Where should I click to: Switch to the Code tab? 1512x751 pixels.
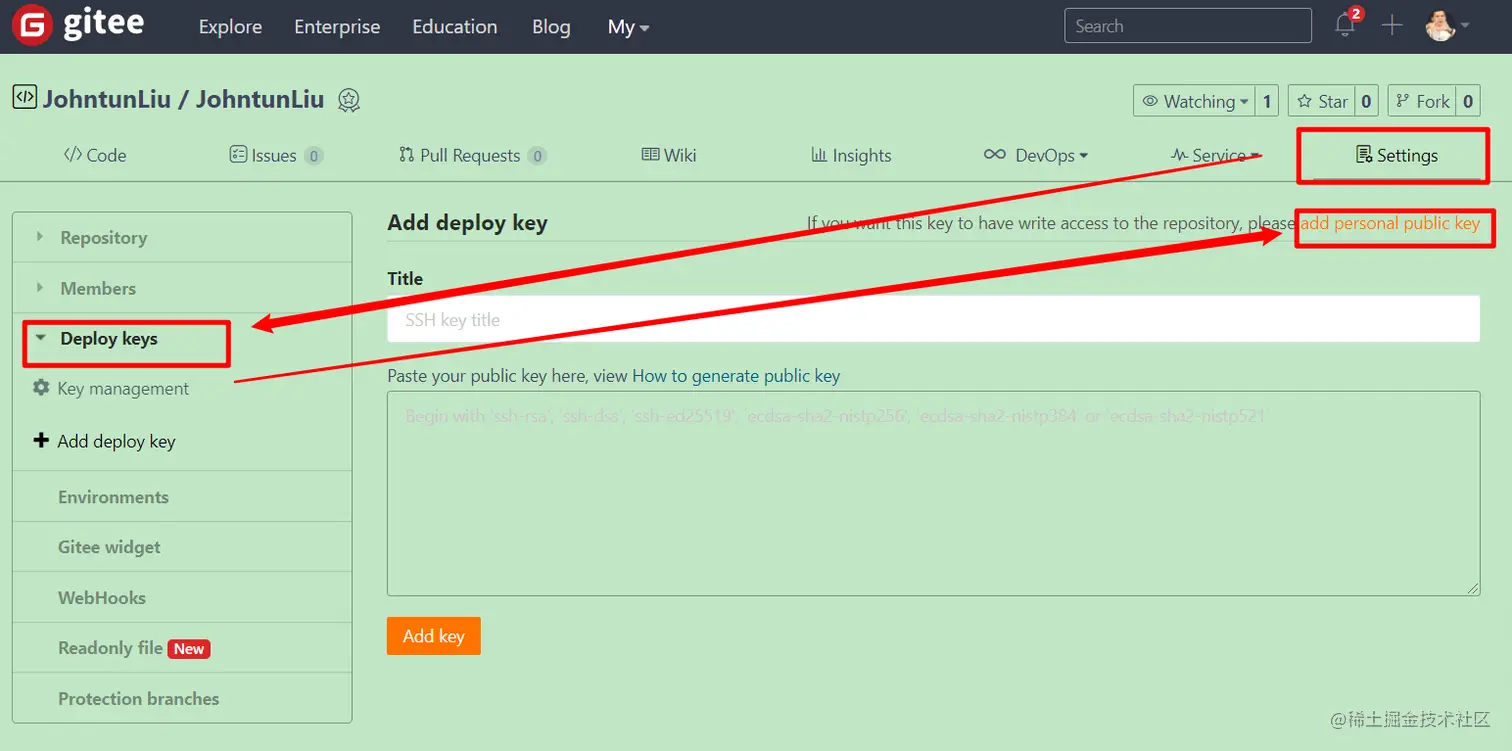tap(95, 155)
